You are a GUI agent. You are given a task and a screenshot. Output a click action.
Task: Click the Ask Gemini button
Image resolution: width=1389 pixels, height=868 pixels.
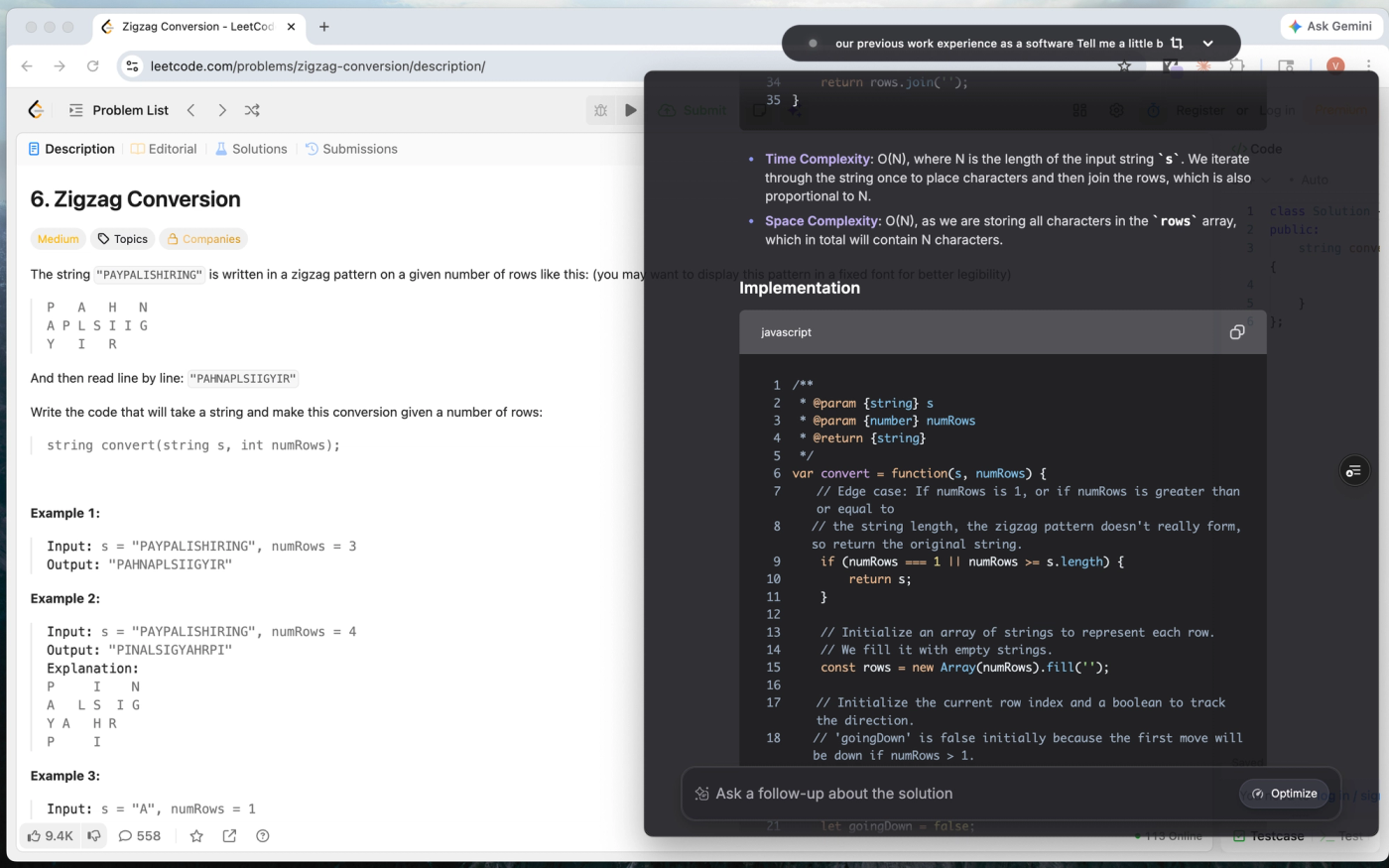click(x=1329, y=27)
